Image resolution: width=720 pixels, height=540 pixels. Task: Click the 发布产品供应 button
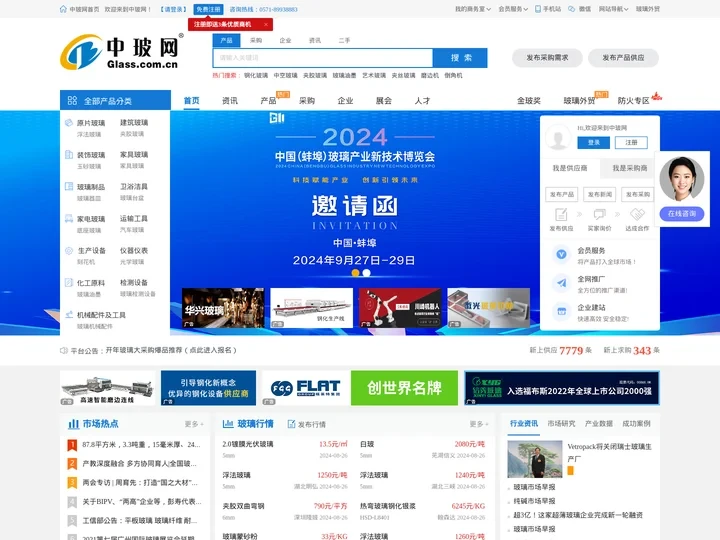click(624, 58)
